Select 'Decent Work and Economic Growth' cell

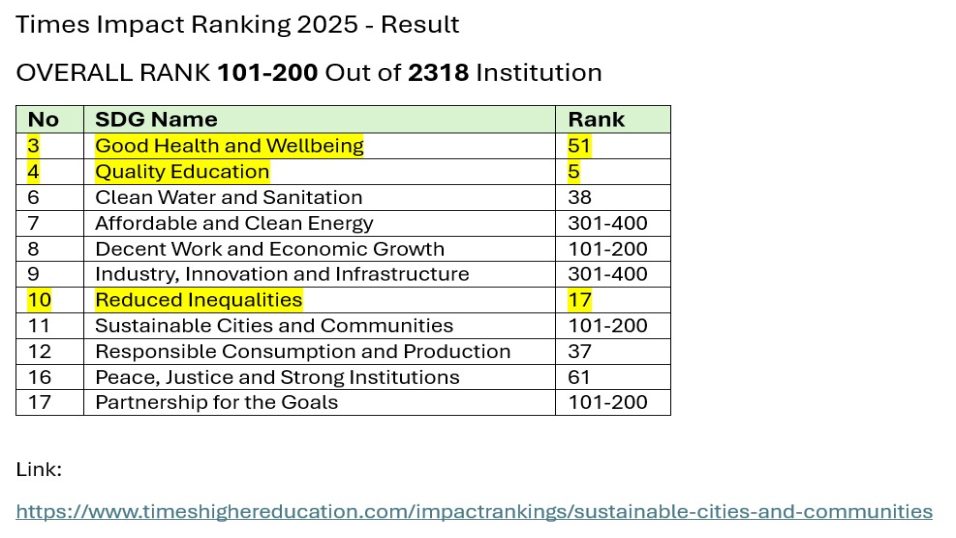pos(319,249)
